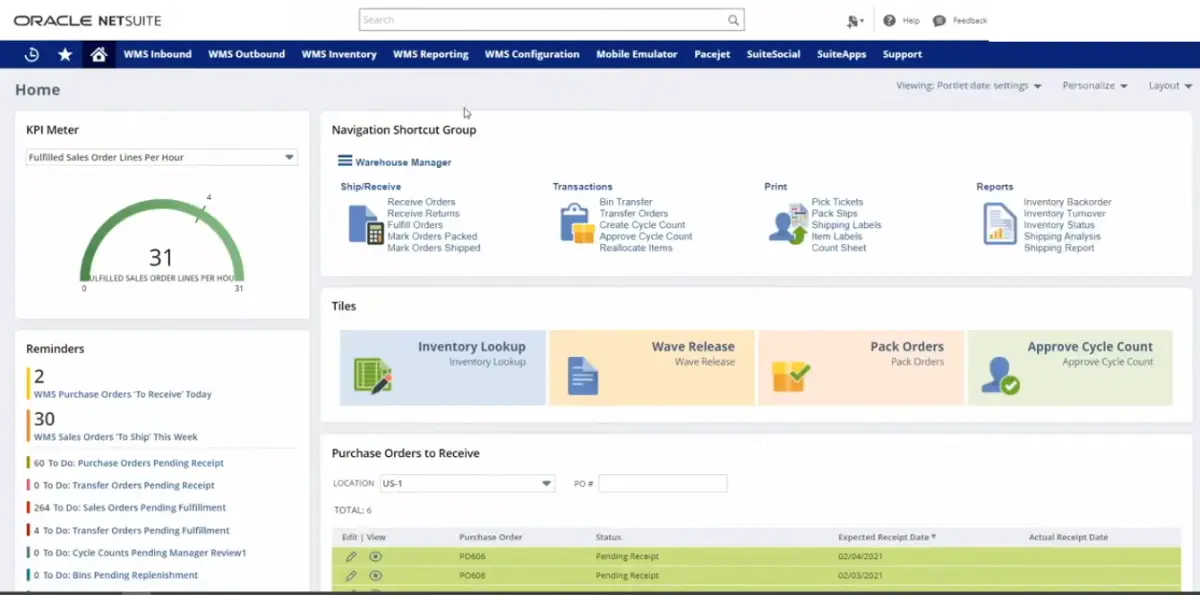The image size is (1200, 600).
Task: Open the Receive Orders link
Action: tap(421, 202)
